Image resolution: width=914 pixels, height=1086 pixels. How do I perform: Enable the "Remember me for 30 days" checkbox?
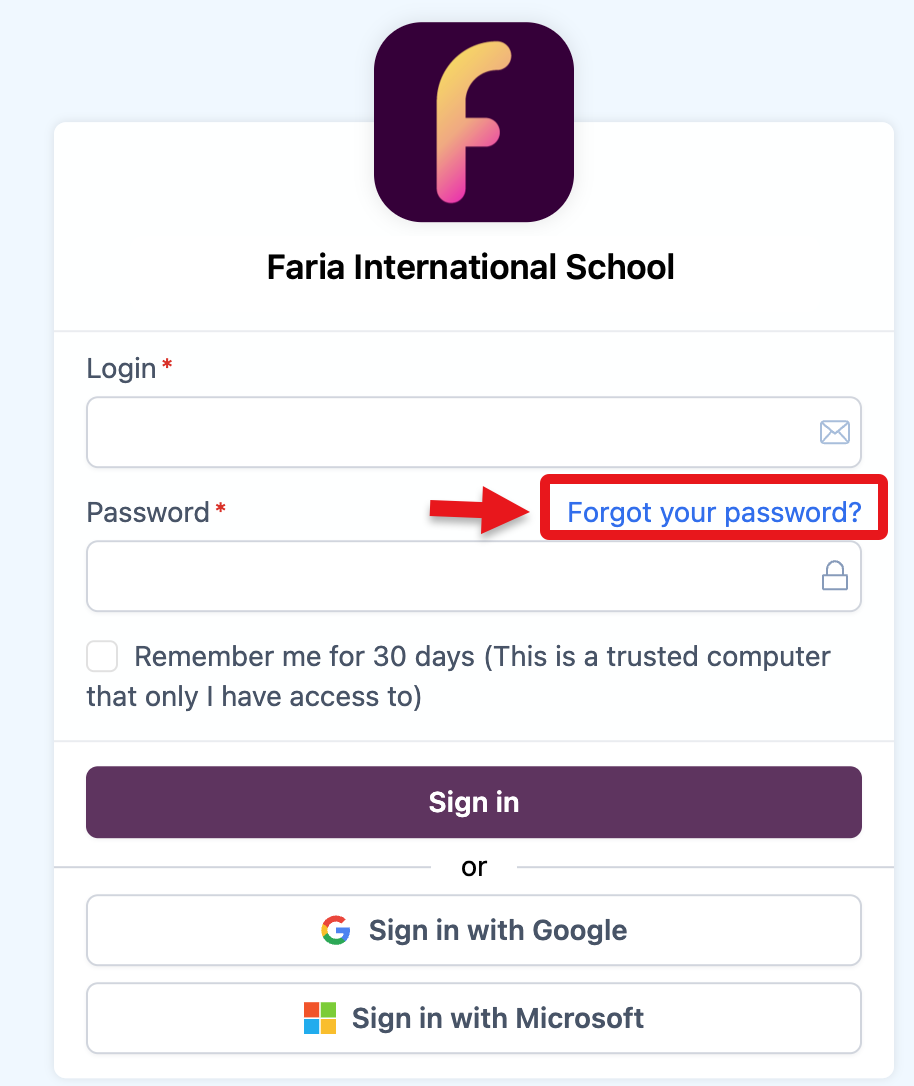click(102, 657)
